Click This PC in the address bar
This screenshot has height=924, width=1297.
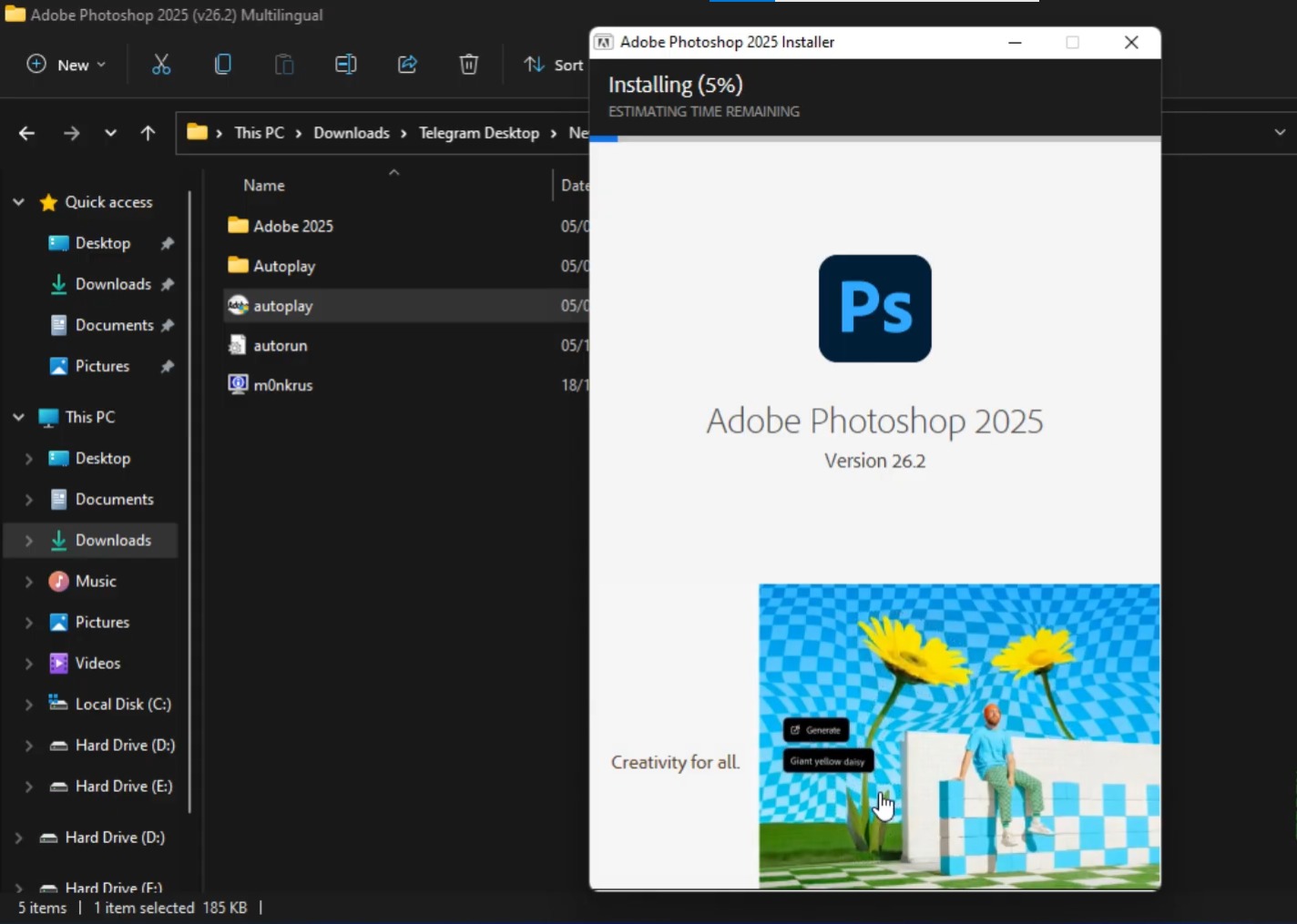260,133
